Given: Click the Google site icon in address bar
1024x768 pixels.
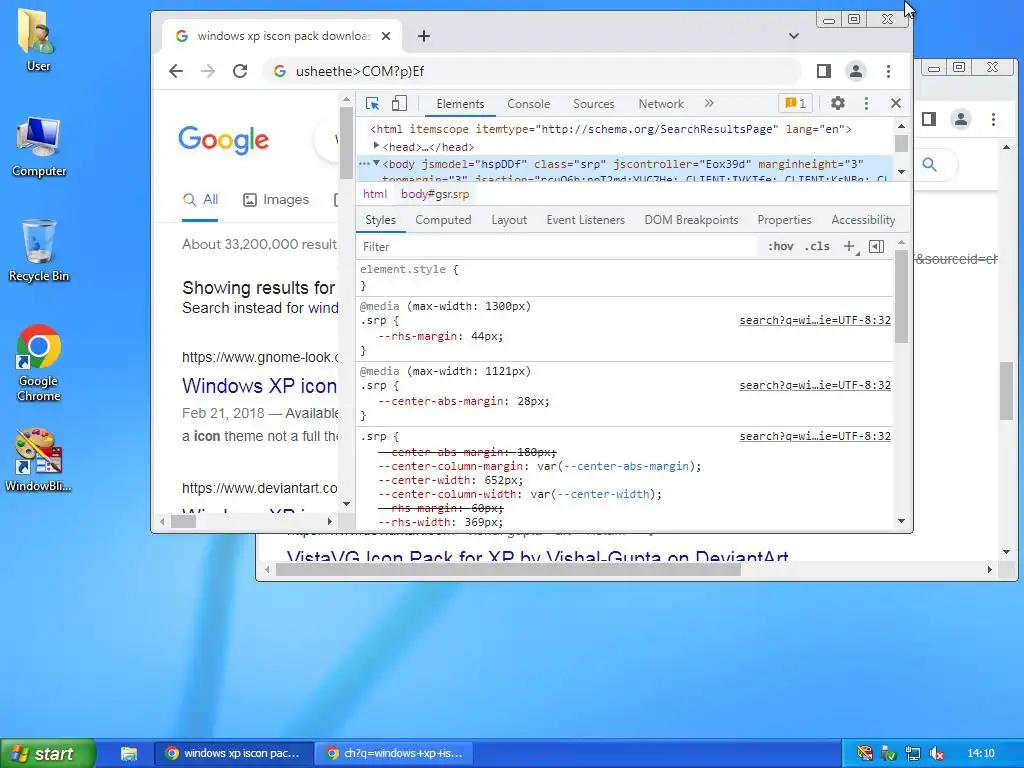Looking at the screenshot, I should 280,71.
